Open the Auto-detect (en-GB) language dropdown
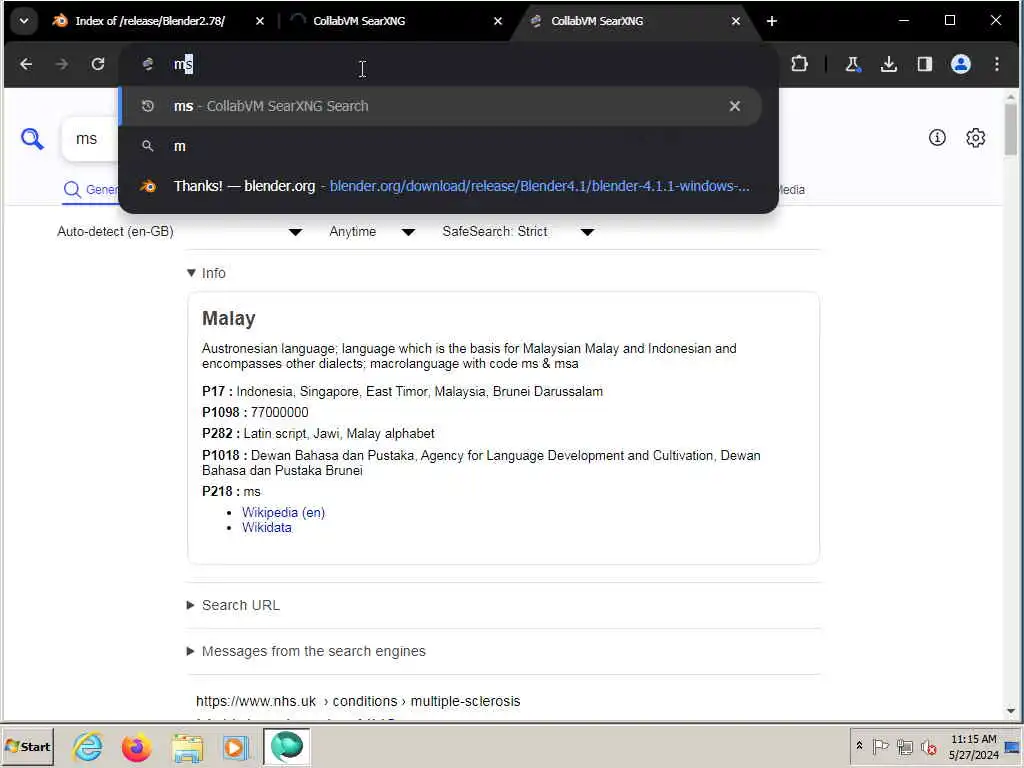The width and height of the screenshot is (1024, 768). 180,232
